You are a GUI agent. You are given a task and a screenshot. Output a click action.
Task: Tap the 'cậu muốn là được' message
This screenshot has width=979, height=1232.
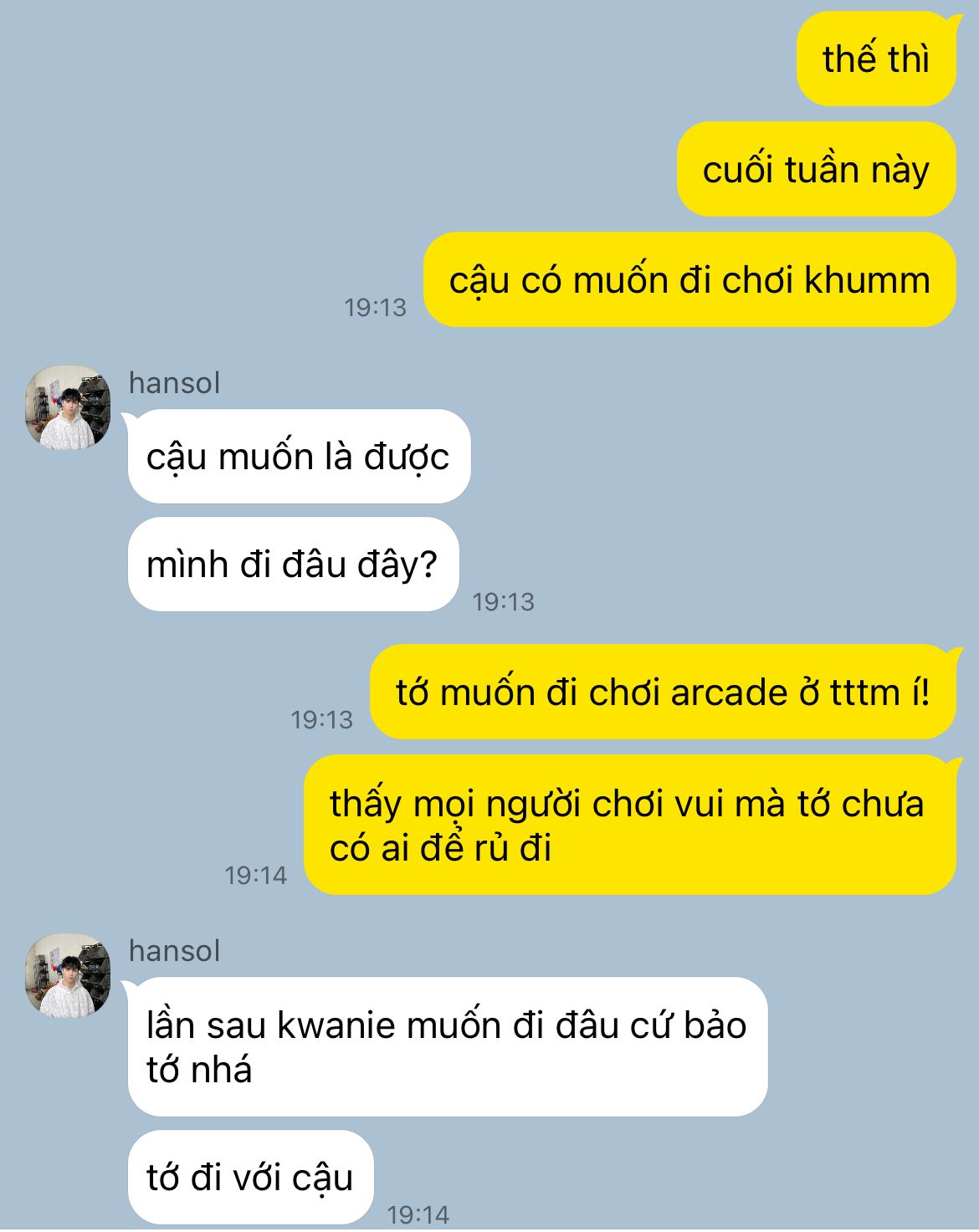pyautogui.click(x=299, y=457)
